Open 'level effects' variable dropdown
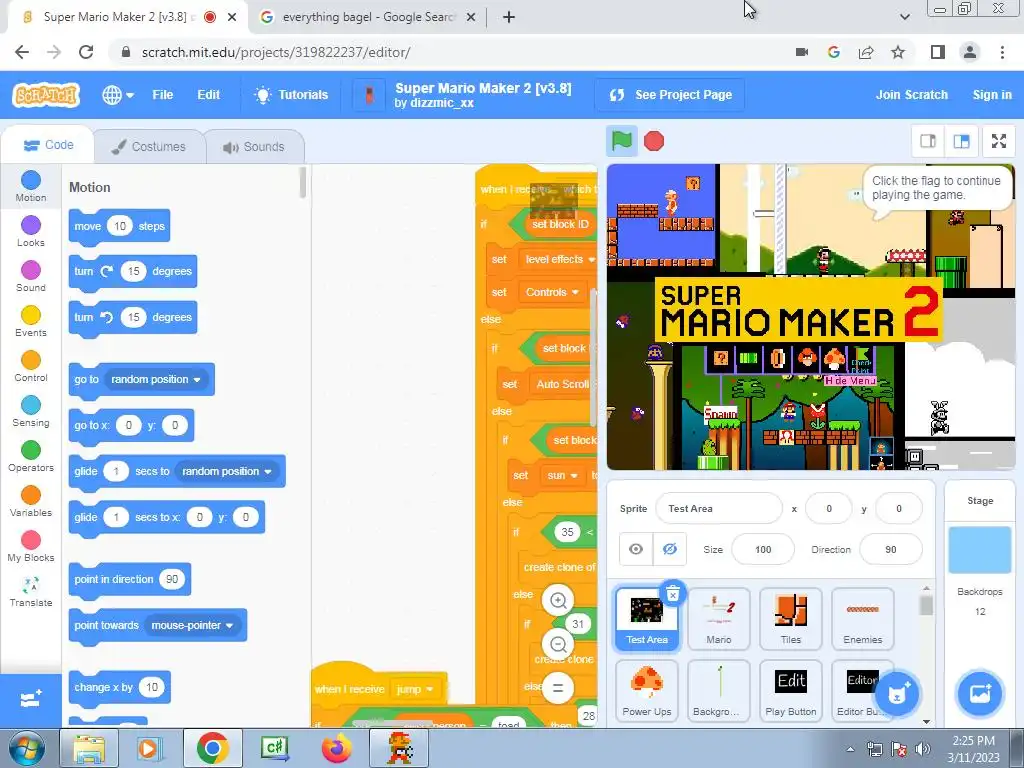Viewport: 1024px width, 768px height. tap(559, 259)
